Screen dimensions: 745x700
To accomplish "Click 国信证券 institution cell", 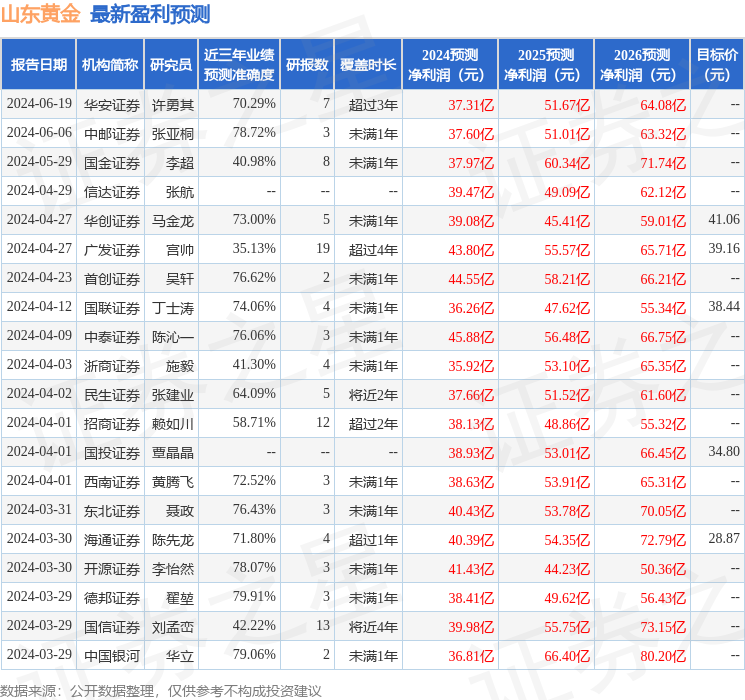I will point(112,627).
